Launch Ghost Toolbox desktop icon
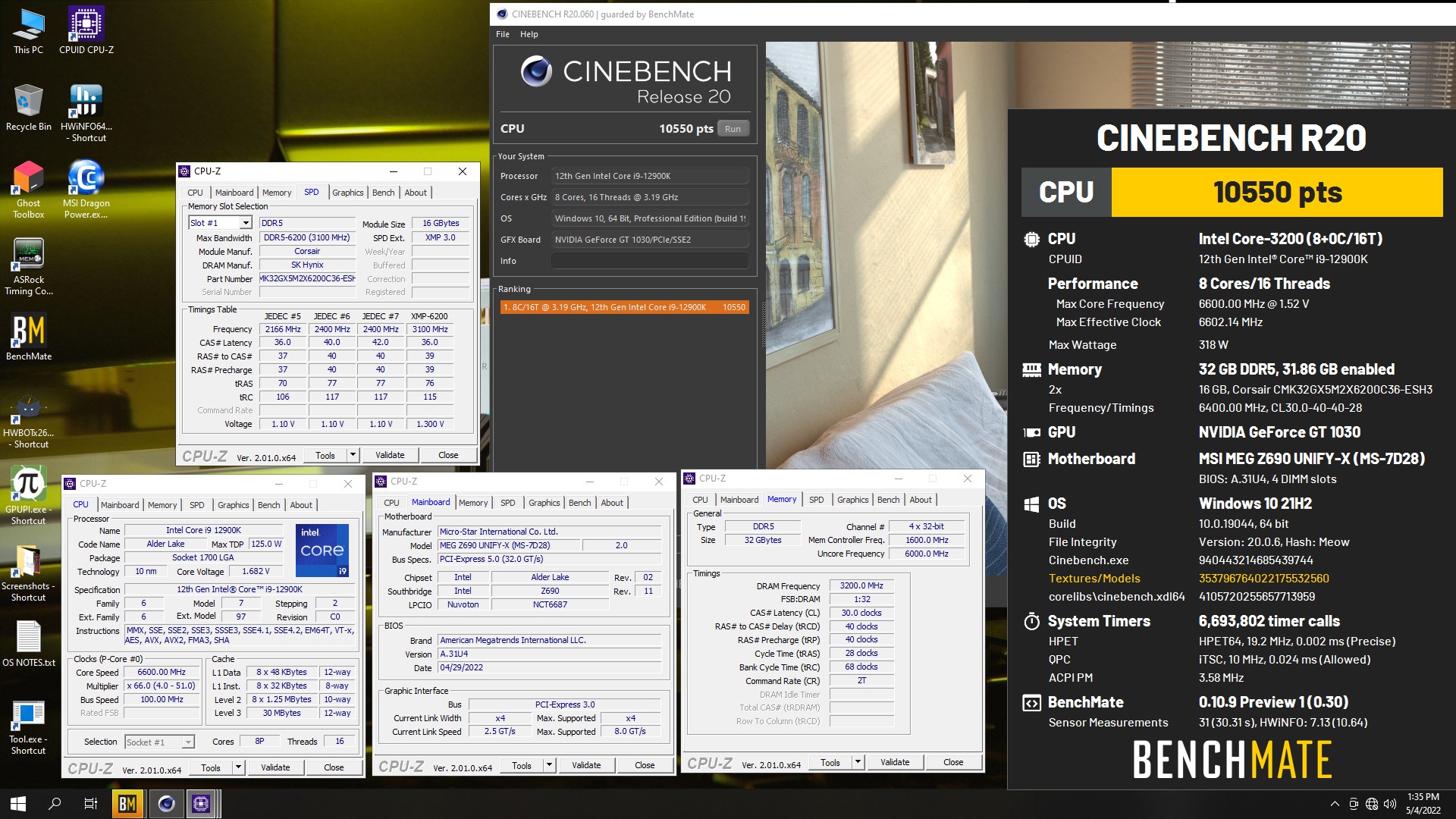Screen dimensions: 1456x819 [x=28, y=190]
